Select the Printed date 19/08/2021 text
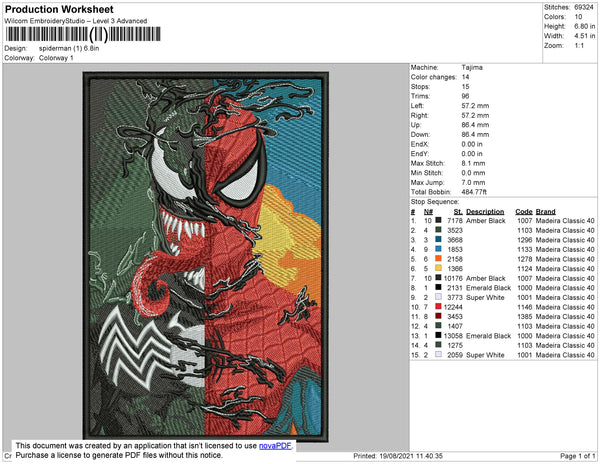 click(398, 456)
